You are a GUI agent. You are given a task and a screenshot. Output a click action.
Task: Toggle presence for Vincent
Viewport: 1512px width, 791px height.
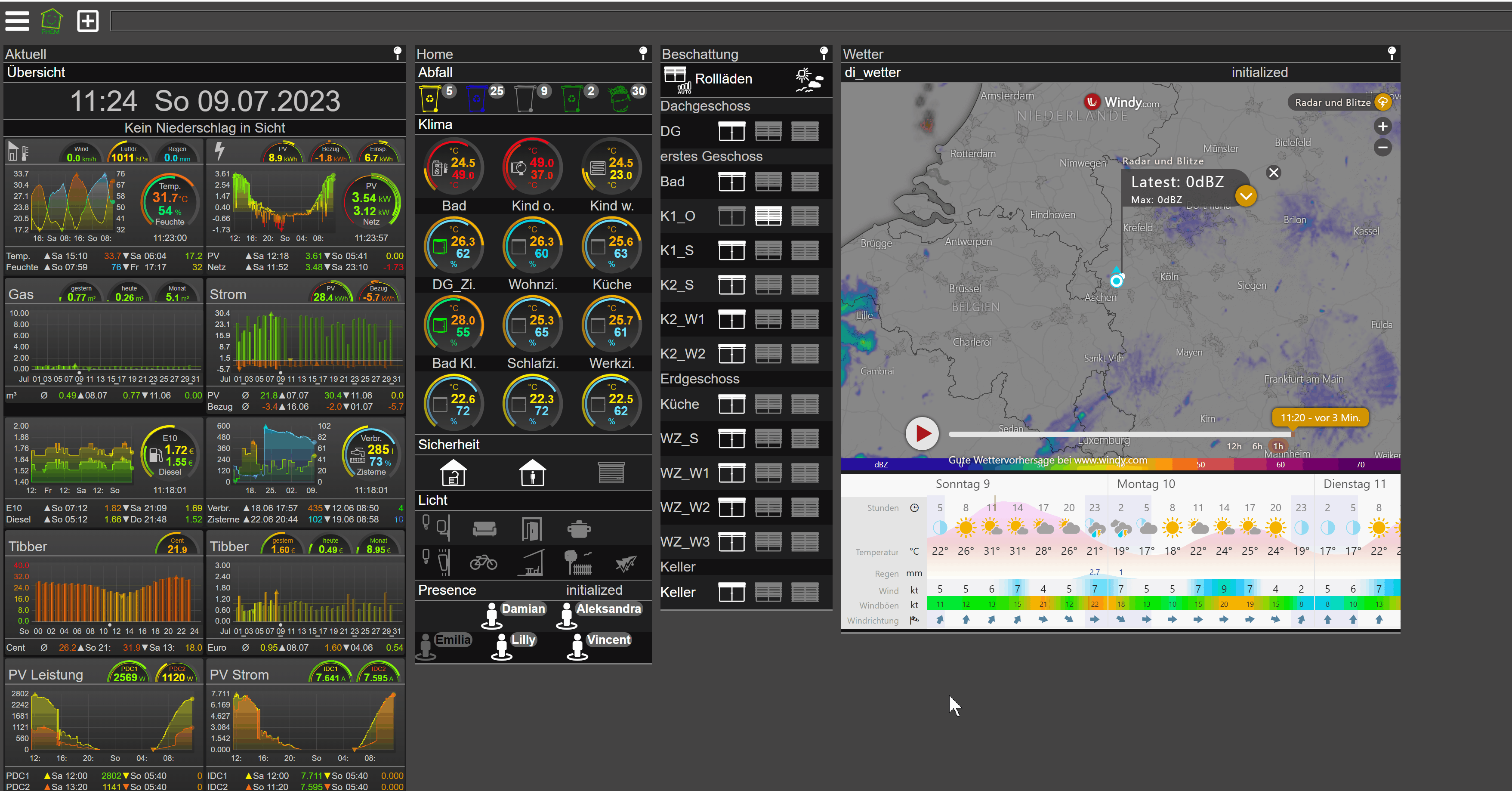(x=600, y=646)
